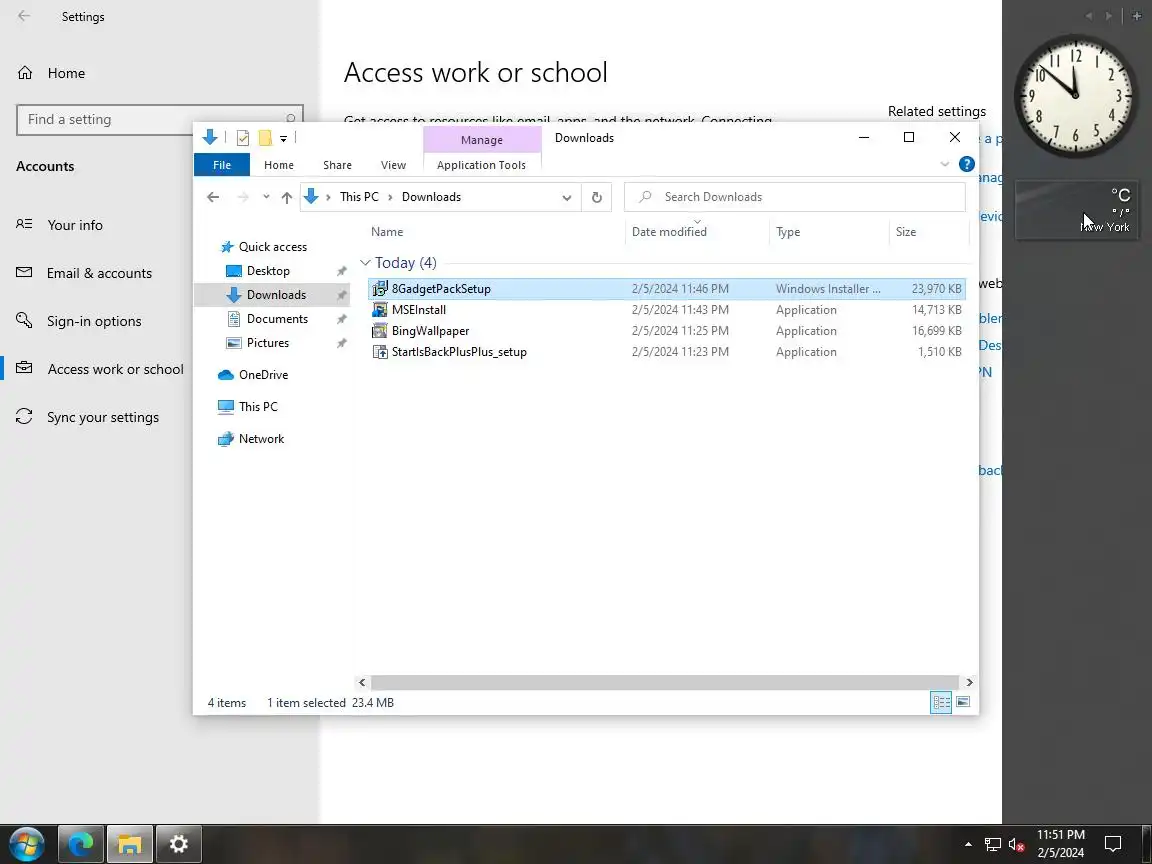
Task: Switch to Large icons view layout
Action: tap(963, 702)
